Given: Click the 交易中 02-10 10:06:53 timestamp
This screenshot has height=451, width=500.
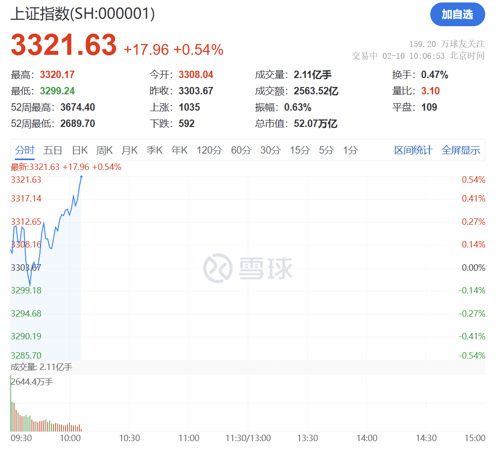Looking at the screenshot, I should click(x=418, y=56).
